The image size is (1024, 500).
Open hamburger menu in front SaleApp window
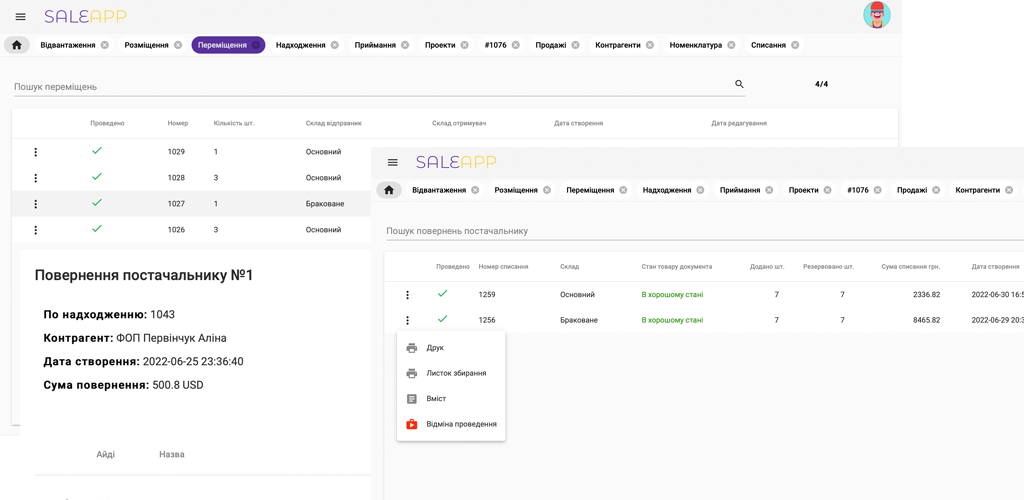tap(392, 163)
